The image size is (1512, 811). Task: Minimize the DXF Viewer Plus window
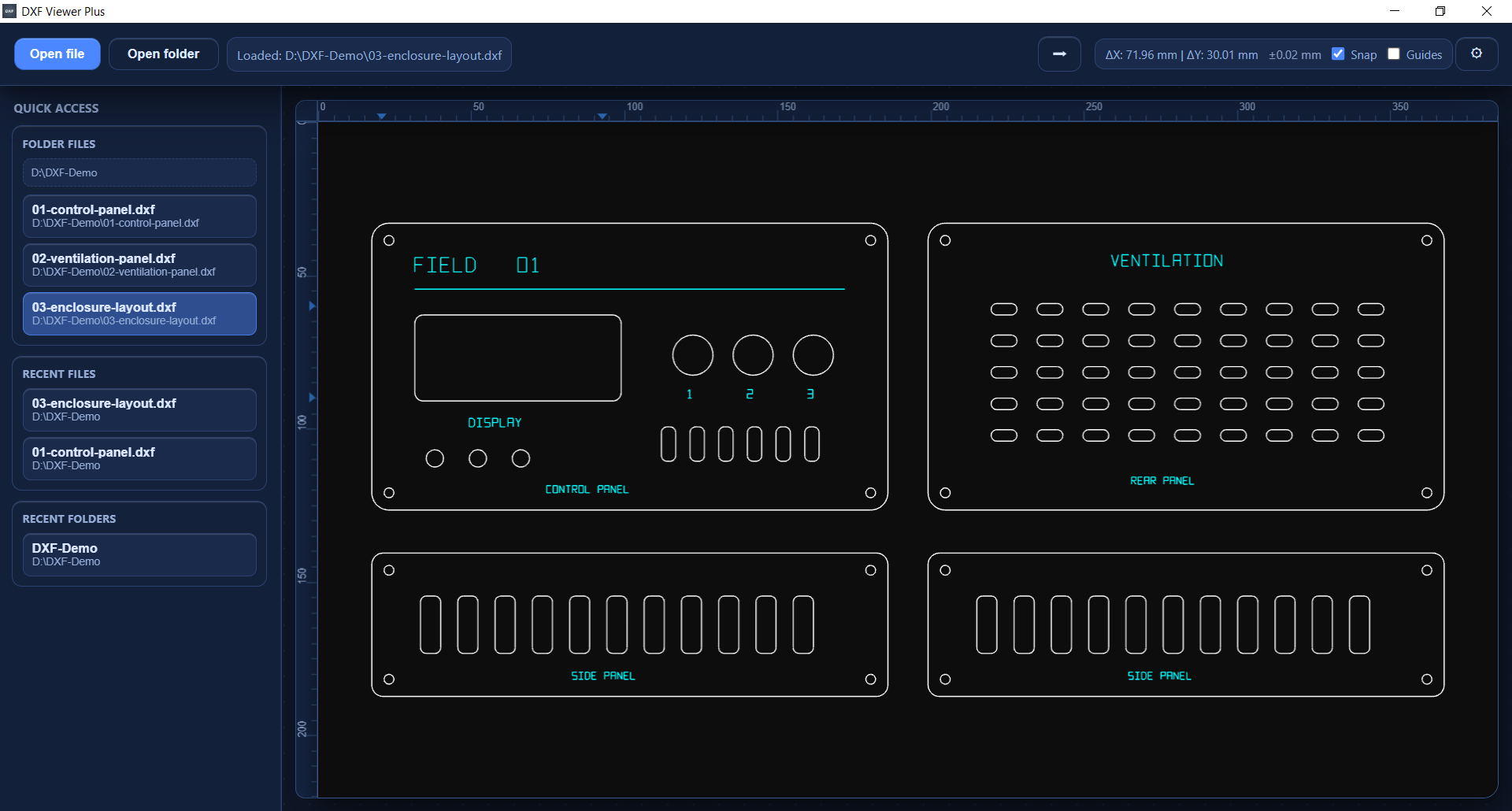tap(1395, 11)
